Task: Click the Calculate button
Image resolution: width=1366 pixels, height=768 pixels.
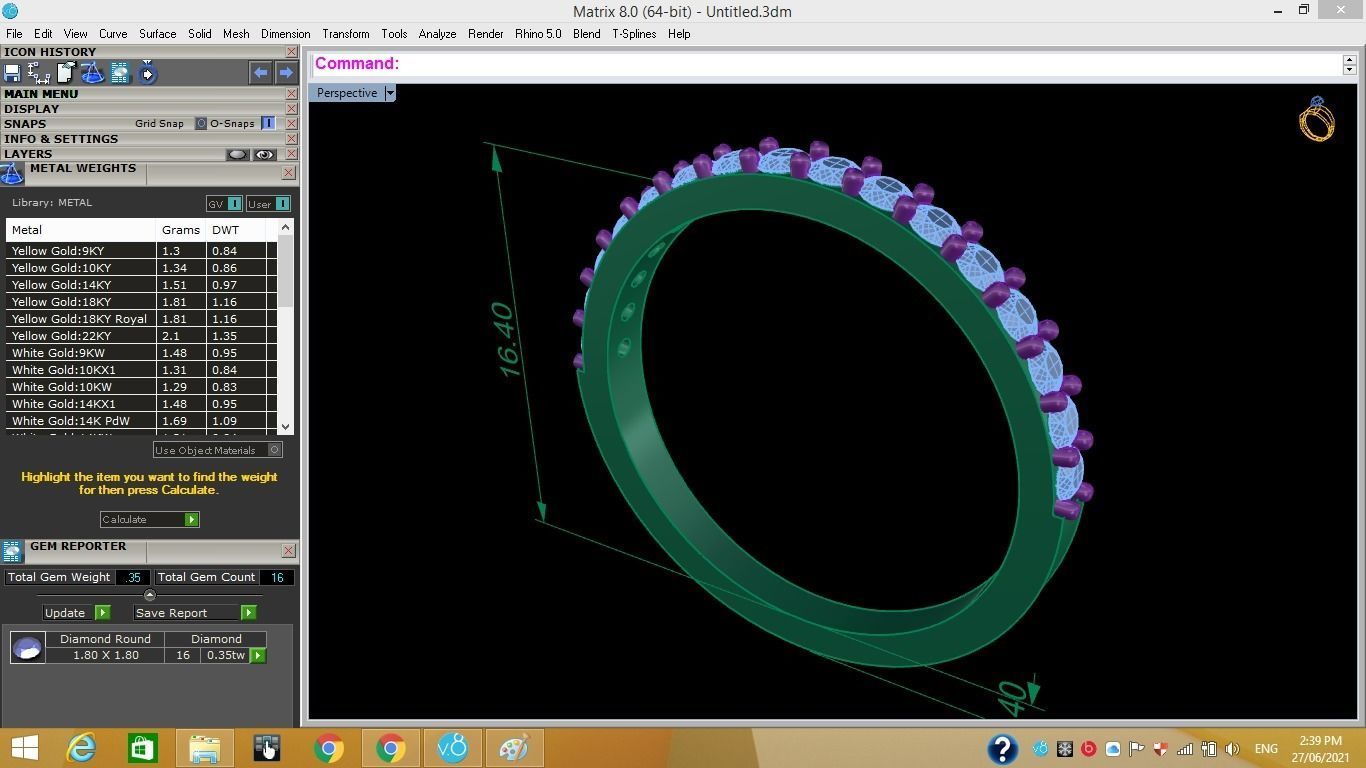Action: [150, 519]
